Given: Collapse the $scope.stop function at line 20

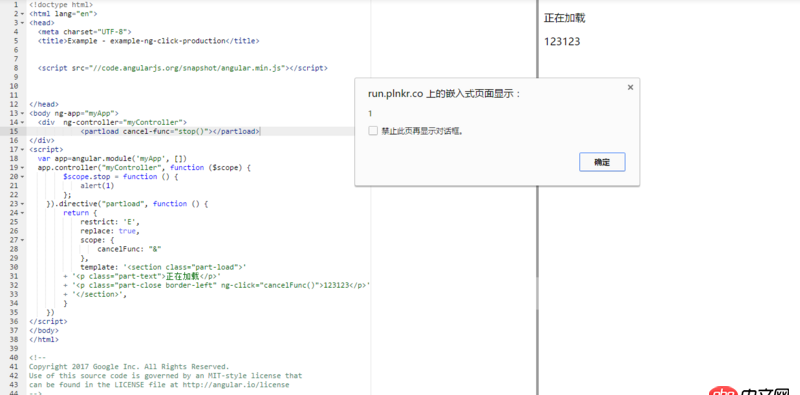Looking at the screenshot, I should click(22, 177).
